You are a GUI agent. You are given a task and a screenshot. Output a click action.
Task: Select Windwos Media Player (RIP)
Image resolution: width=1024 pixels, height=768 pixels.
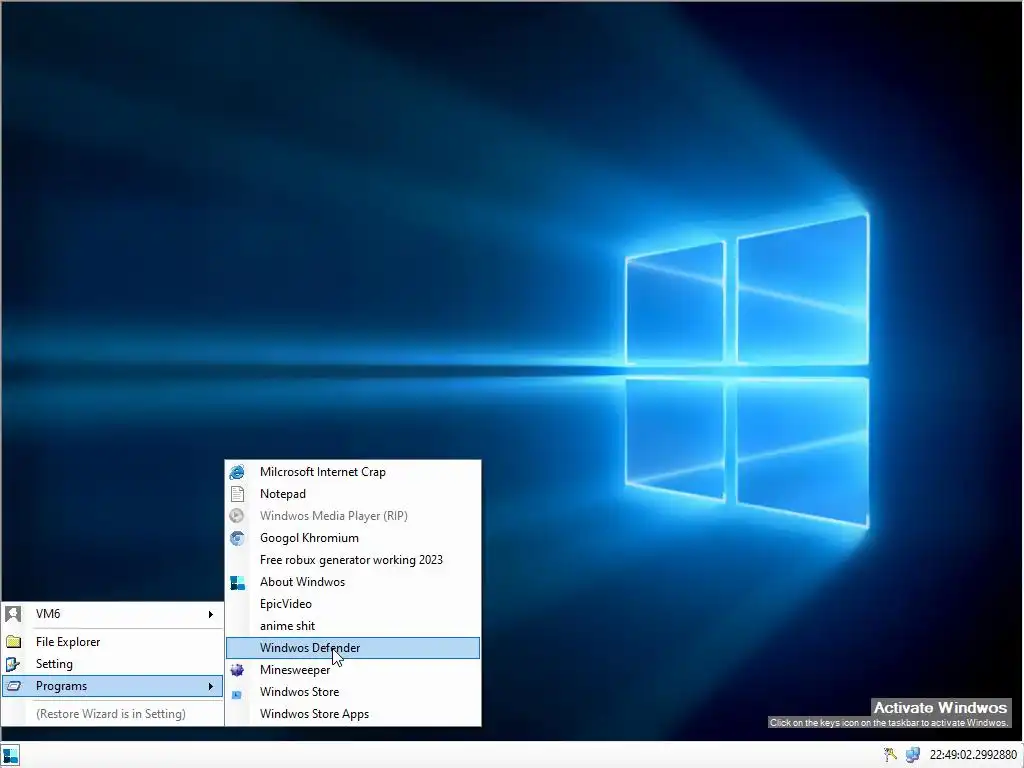click(x=353, y=516)
